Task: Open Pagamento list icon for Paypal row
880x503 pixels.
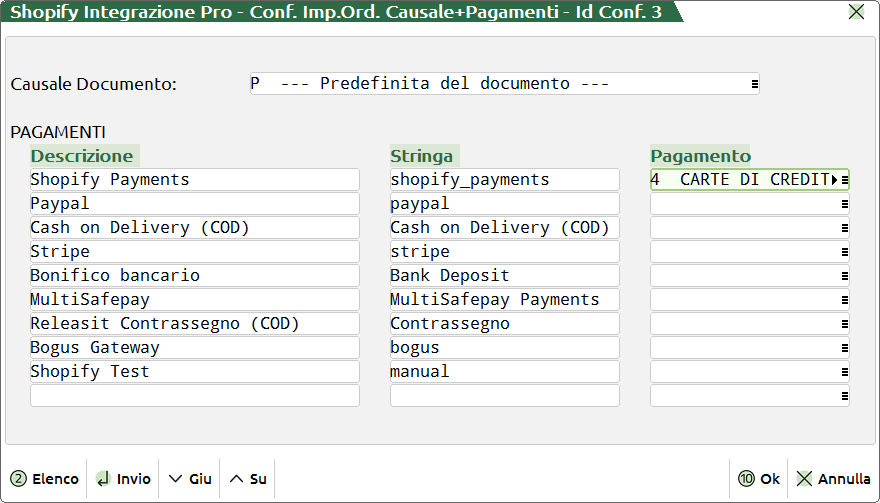Action: [x=844, y=204]
